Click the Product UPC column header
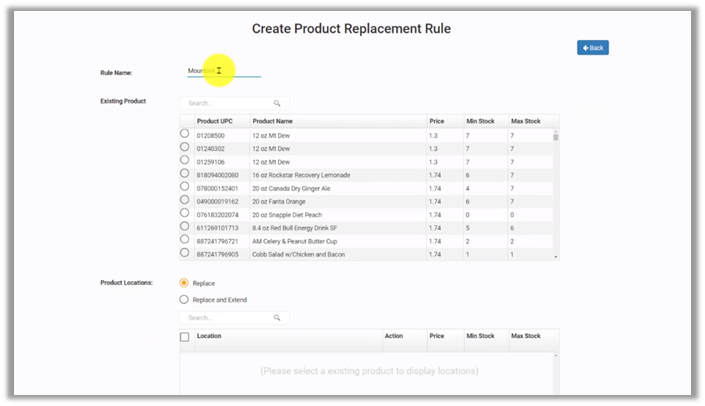 (214, 121)
